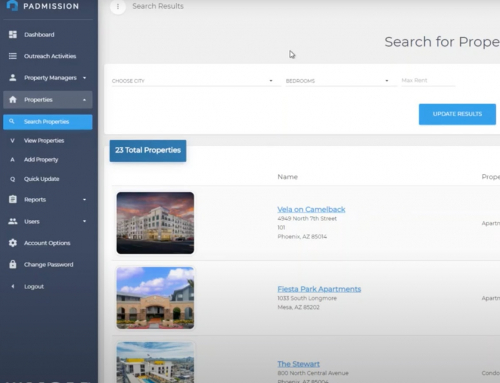Open the Dashboard grid icon

[13, 34]
